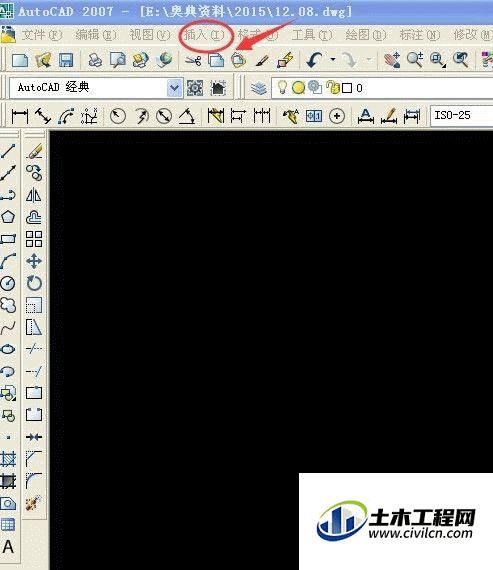
Task: Open the 视图(V) menu
Action: [x=150, y=35]
